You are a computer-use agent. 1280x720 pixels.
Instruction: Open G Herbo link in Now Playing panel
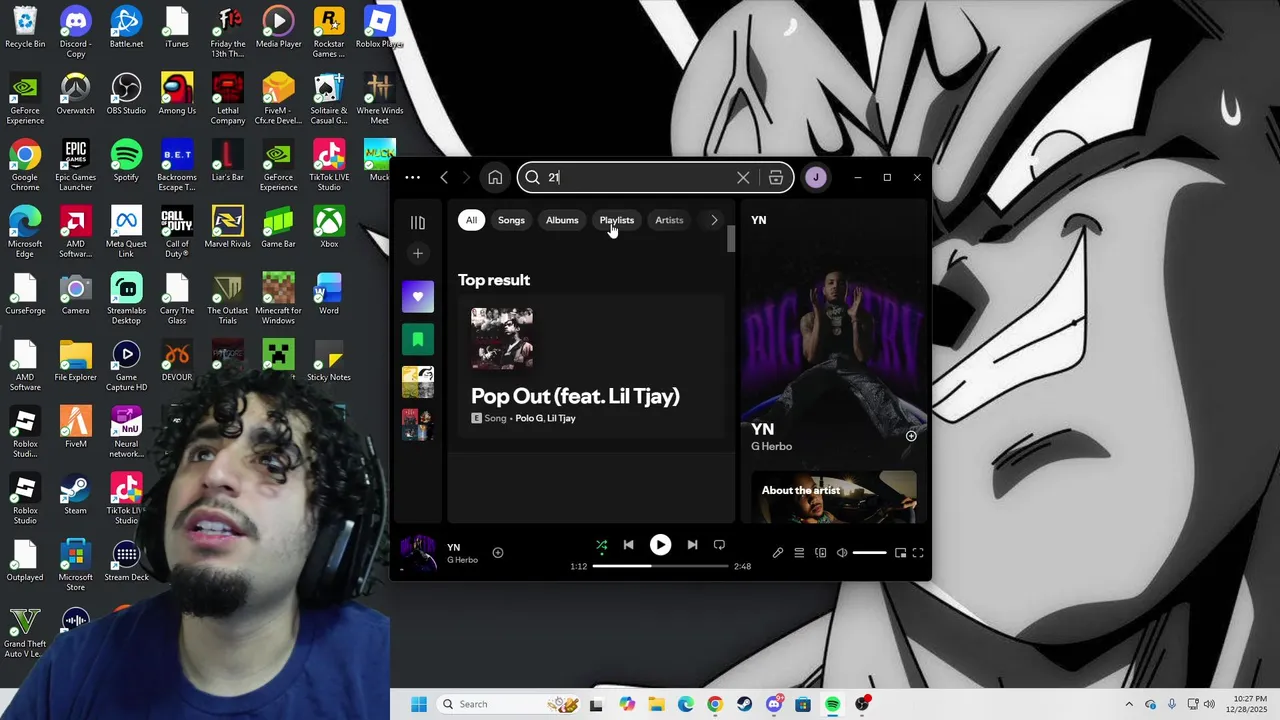(x=771, y=447)
